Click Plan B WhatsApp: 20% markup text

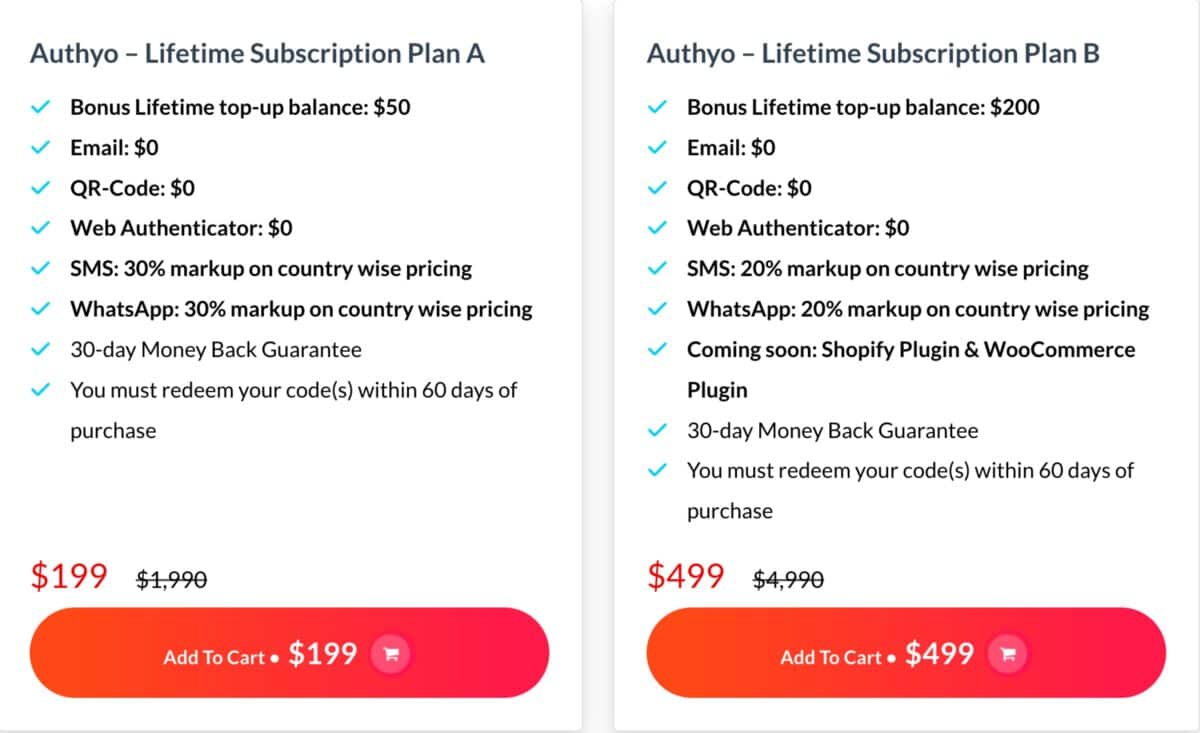coord(918,309)
